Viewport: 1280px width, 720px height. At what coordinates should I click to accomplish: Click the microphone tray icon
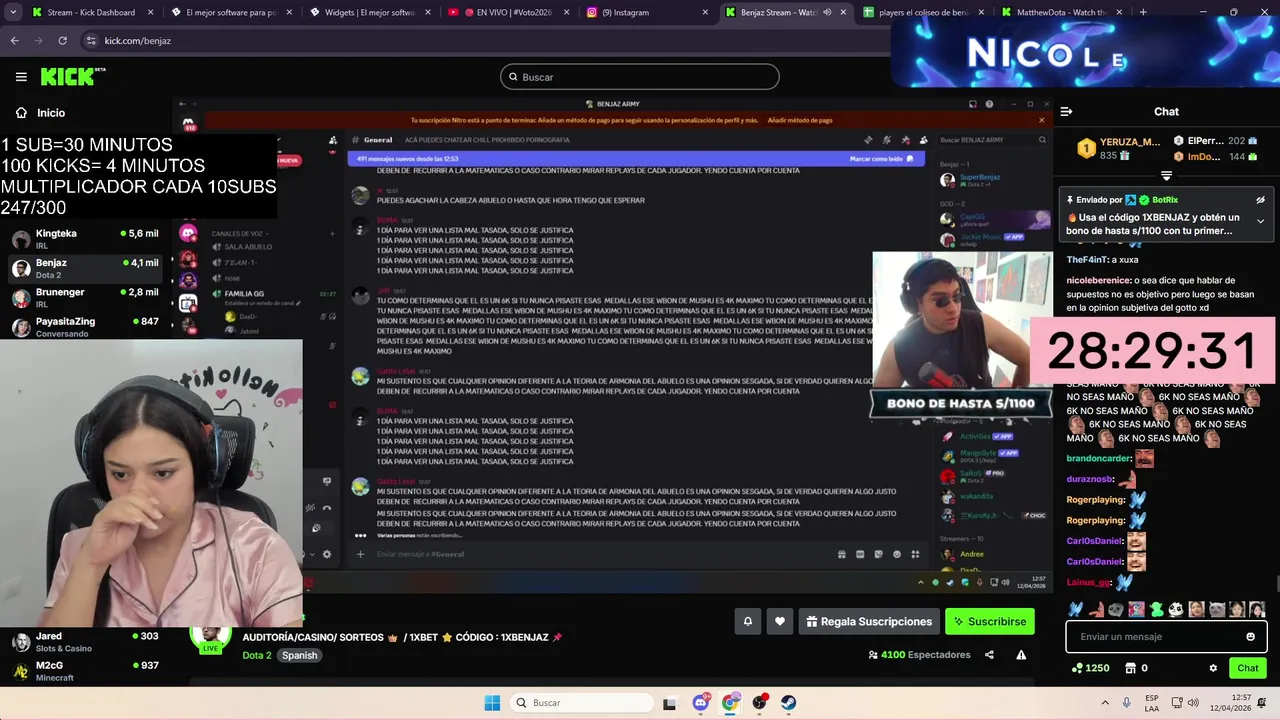[1127, 703]
